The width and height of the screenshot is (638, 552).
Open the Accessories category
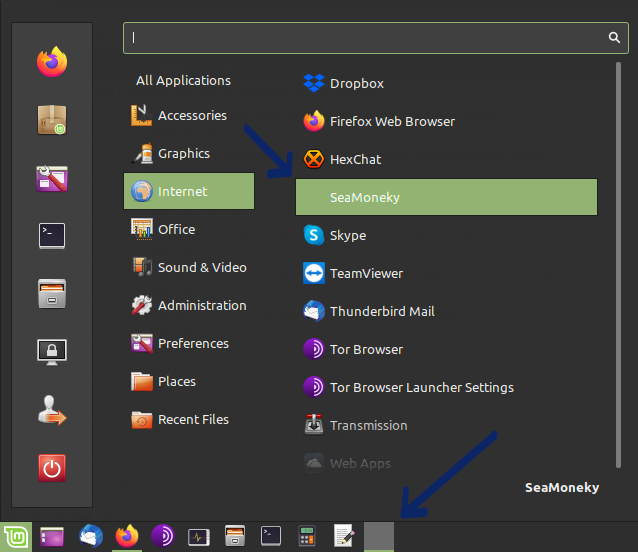[189, 116]
